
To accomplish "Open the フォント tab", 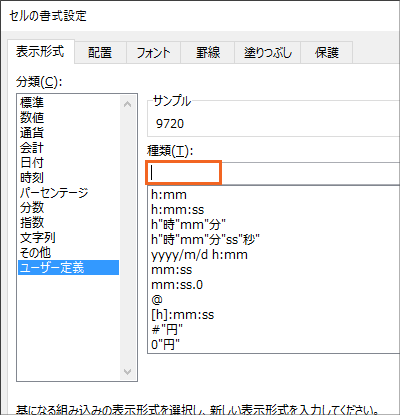I will [x=153, y=52].
